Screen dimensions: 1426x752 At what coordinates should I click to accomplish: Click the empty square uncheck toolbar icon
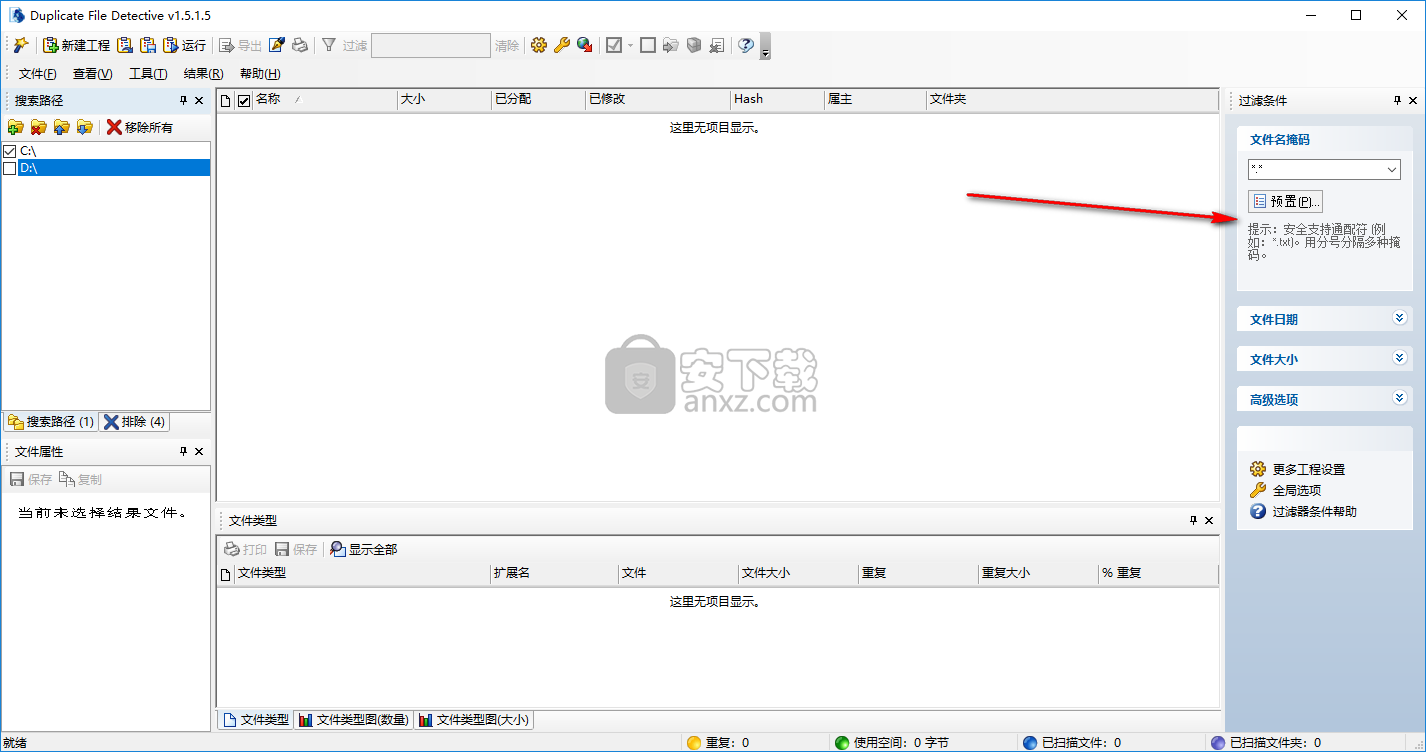(x=648, y=45)
